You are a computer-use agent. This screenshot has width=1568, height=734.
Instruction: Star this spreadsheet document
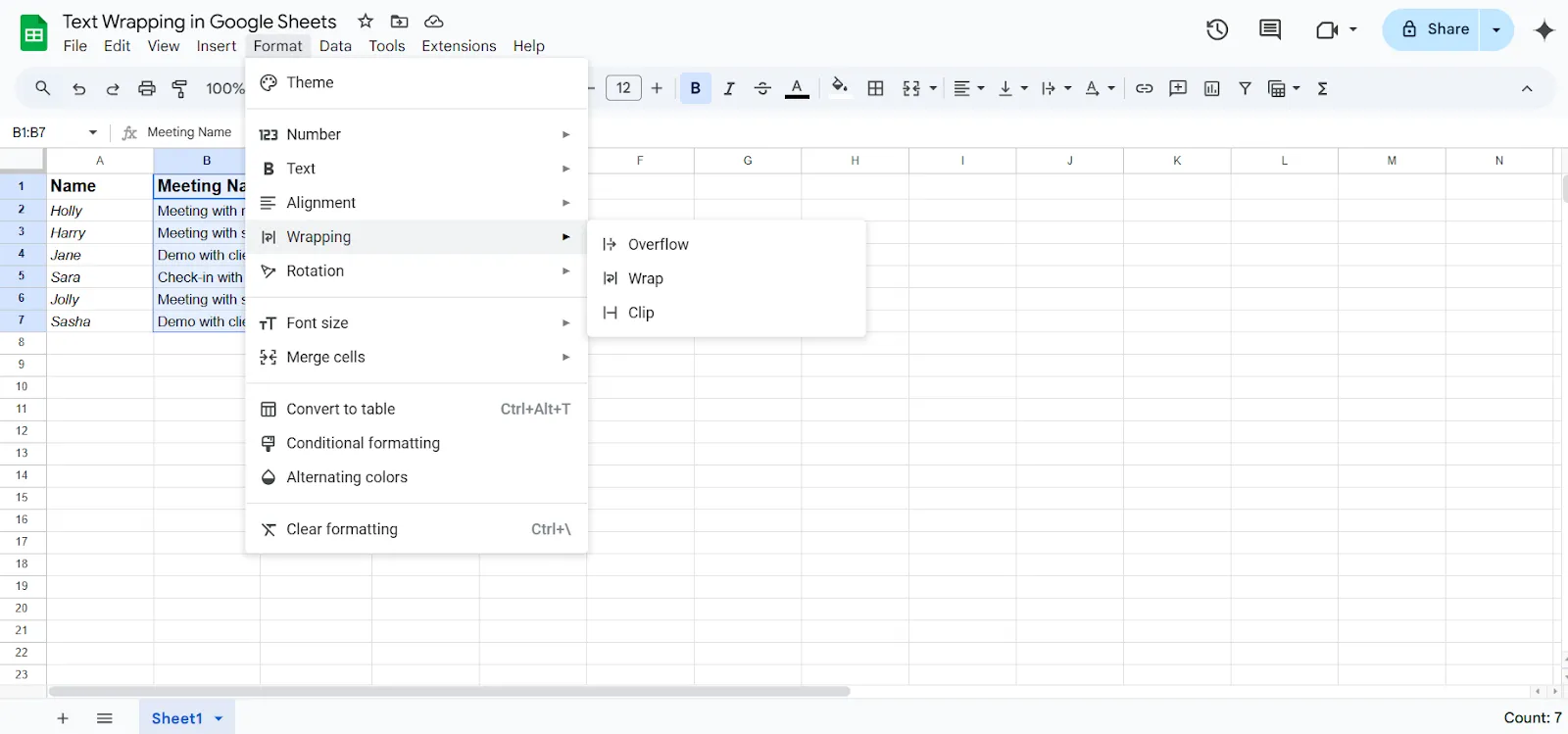[366, 21]
